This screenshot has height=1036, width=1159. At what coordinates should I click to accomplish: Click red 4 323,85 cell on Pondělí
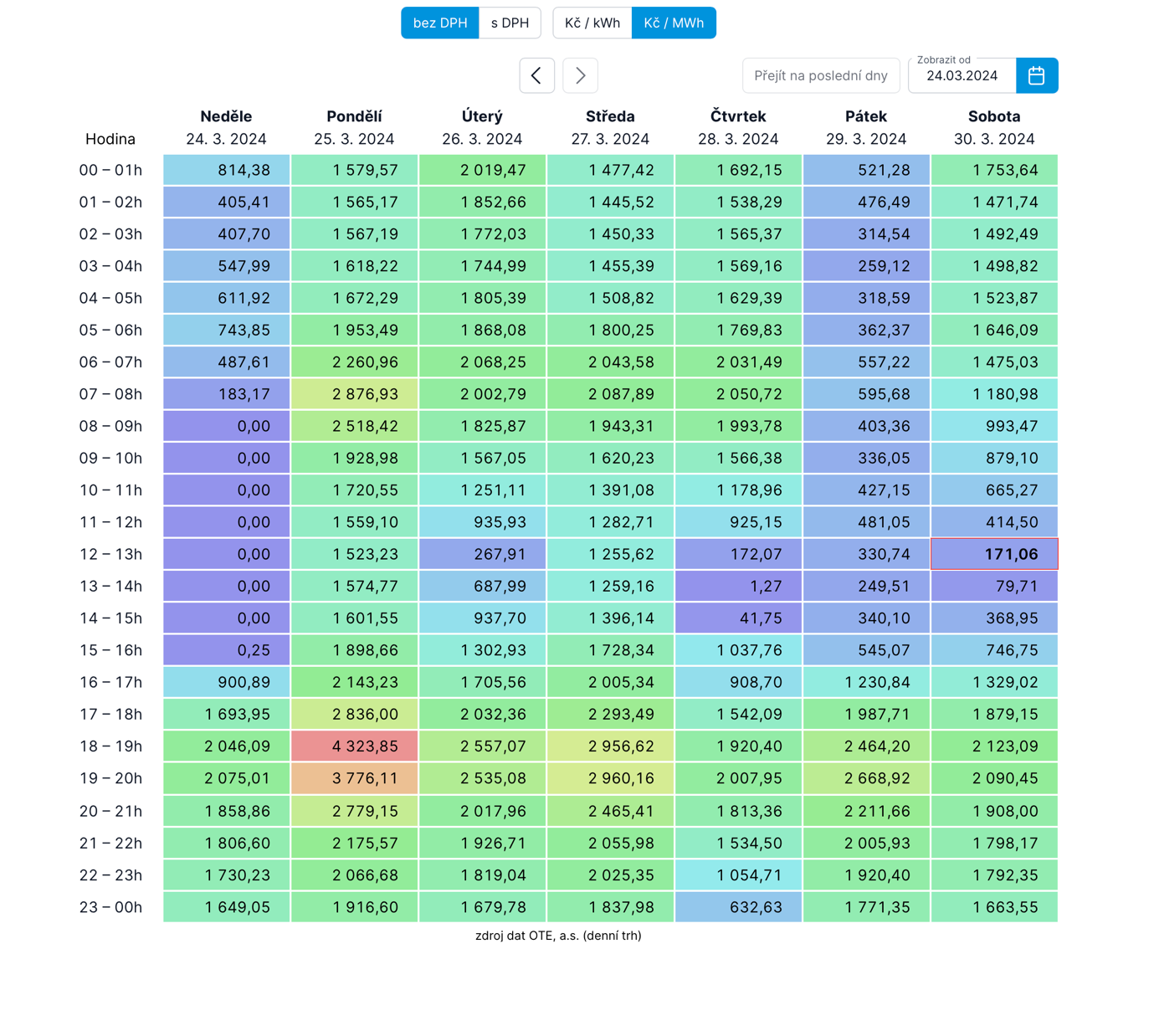[x=355, y=746]
